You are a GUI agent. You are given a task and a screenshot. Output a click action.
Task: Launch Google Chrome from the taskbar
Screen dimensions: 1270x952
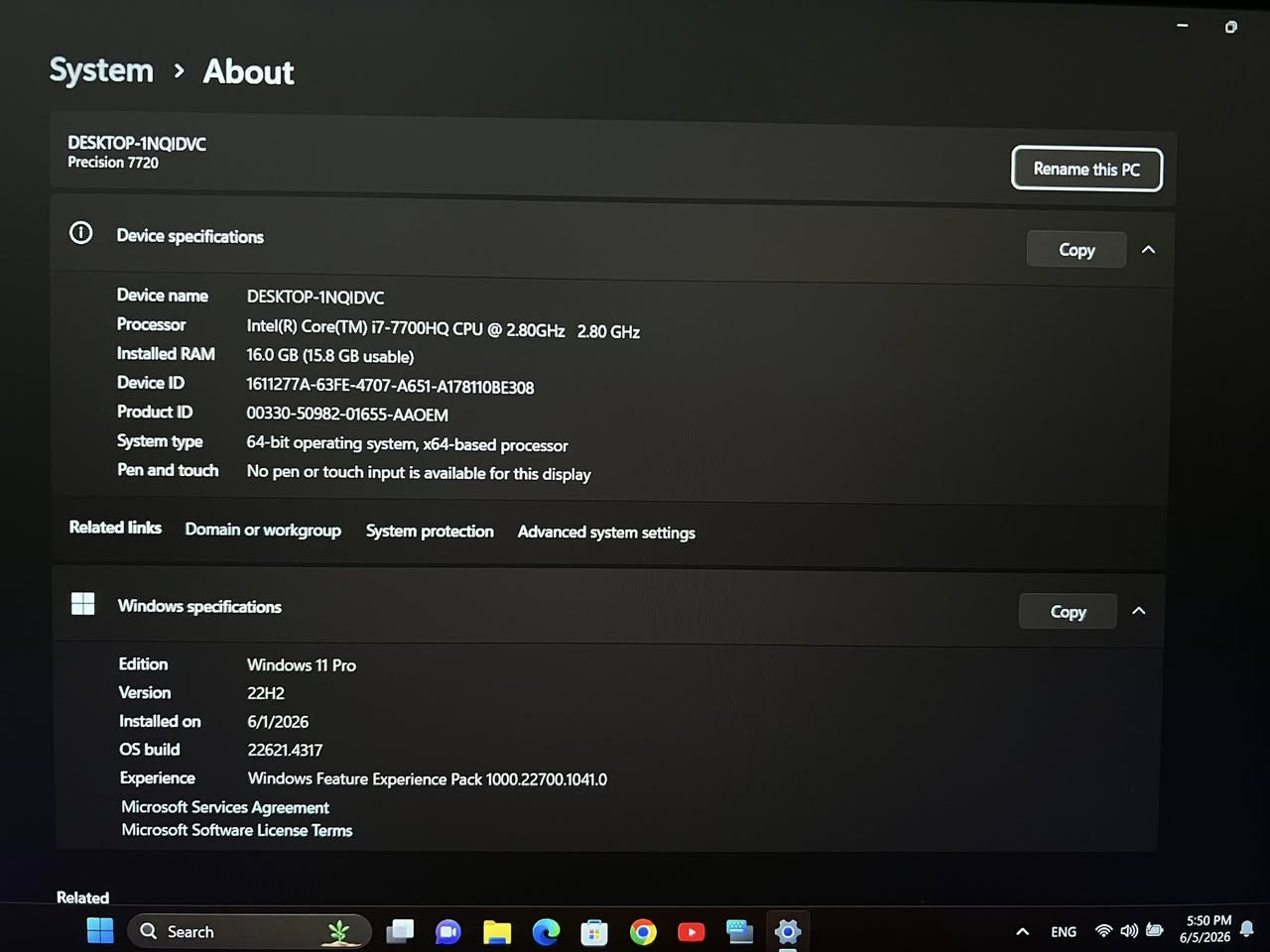[643, 932]
